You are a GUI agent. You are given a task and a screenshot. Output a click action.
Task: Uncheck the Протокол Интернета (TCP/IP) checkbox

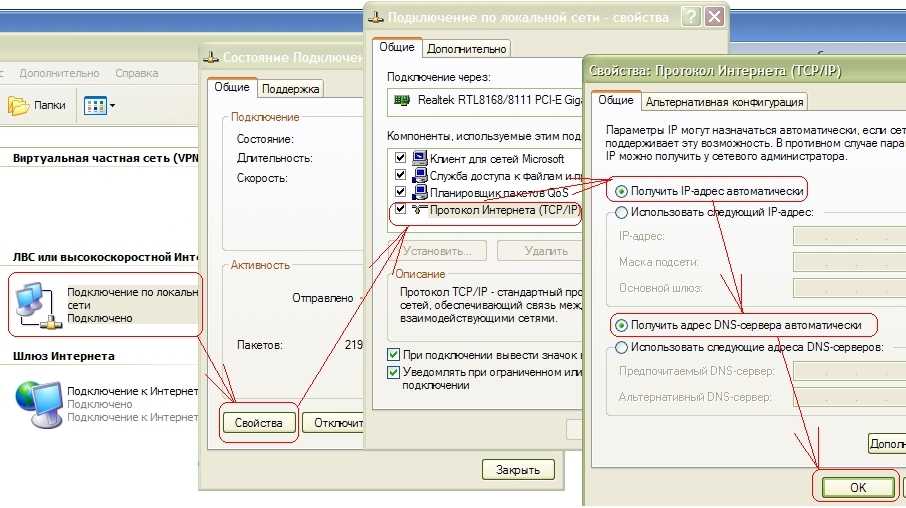tap(401, 210)
